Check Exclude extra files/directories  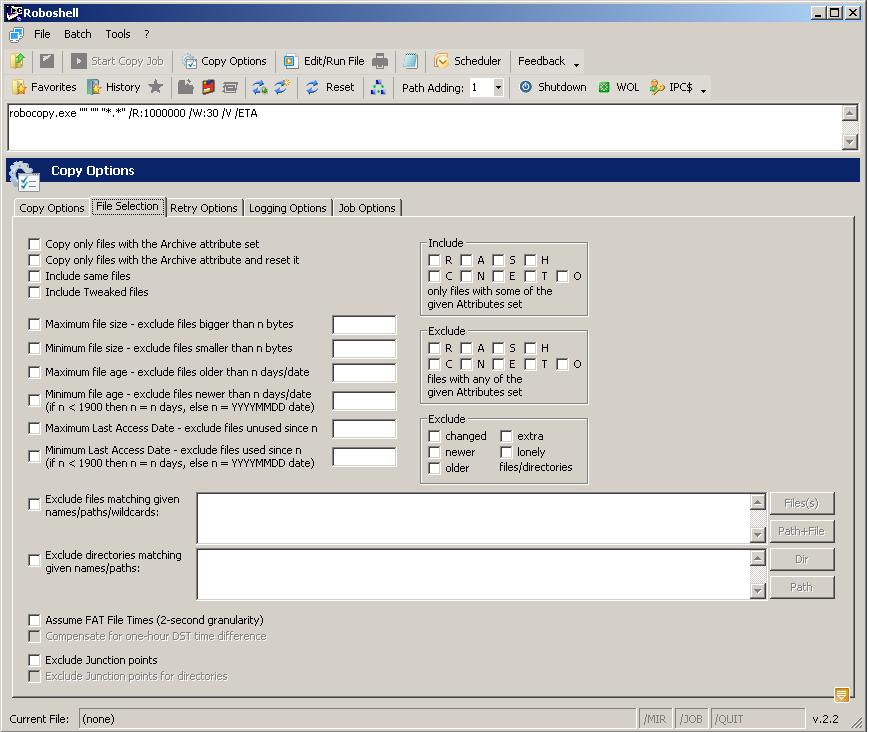(507, 437)
